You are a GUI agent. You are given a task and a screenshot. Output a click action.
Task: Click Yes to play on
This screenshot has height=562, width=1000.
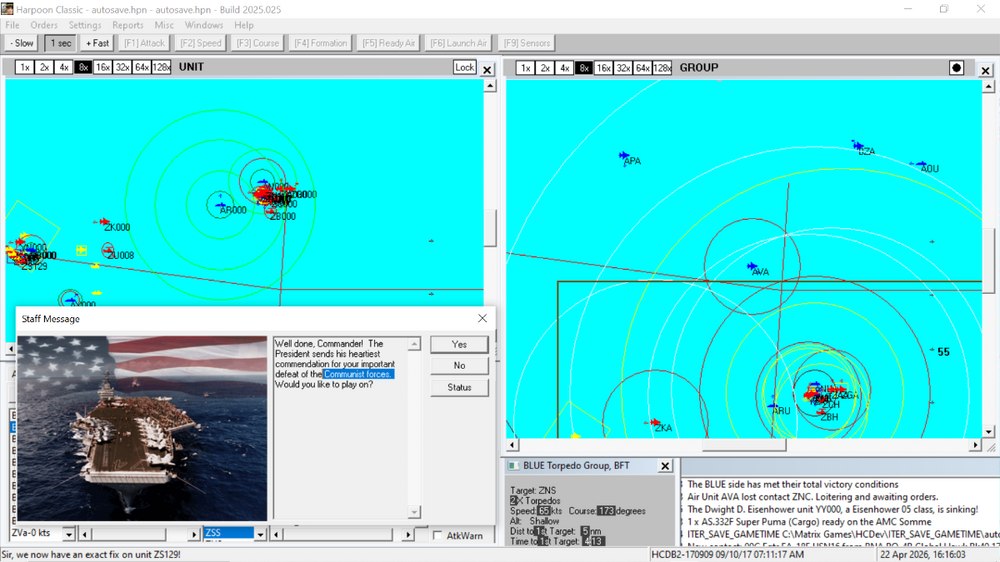tap(459, 344)
